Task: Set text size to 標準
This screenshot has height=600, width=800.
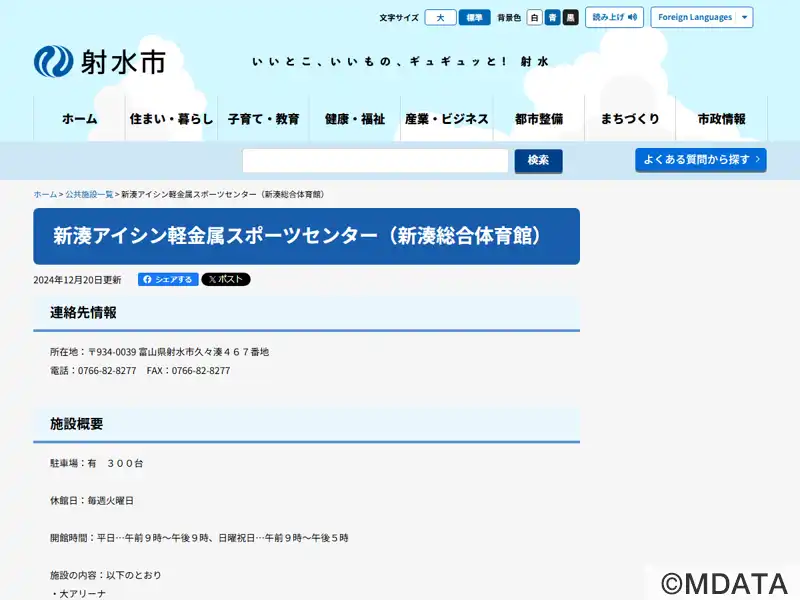Action: point(474,17)
